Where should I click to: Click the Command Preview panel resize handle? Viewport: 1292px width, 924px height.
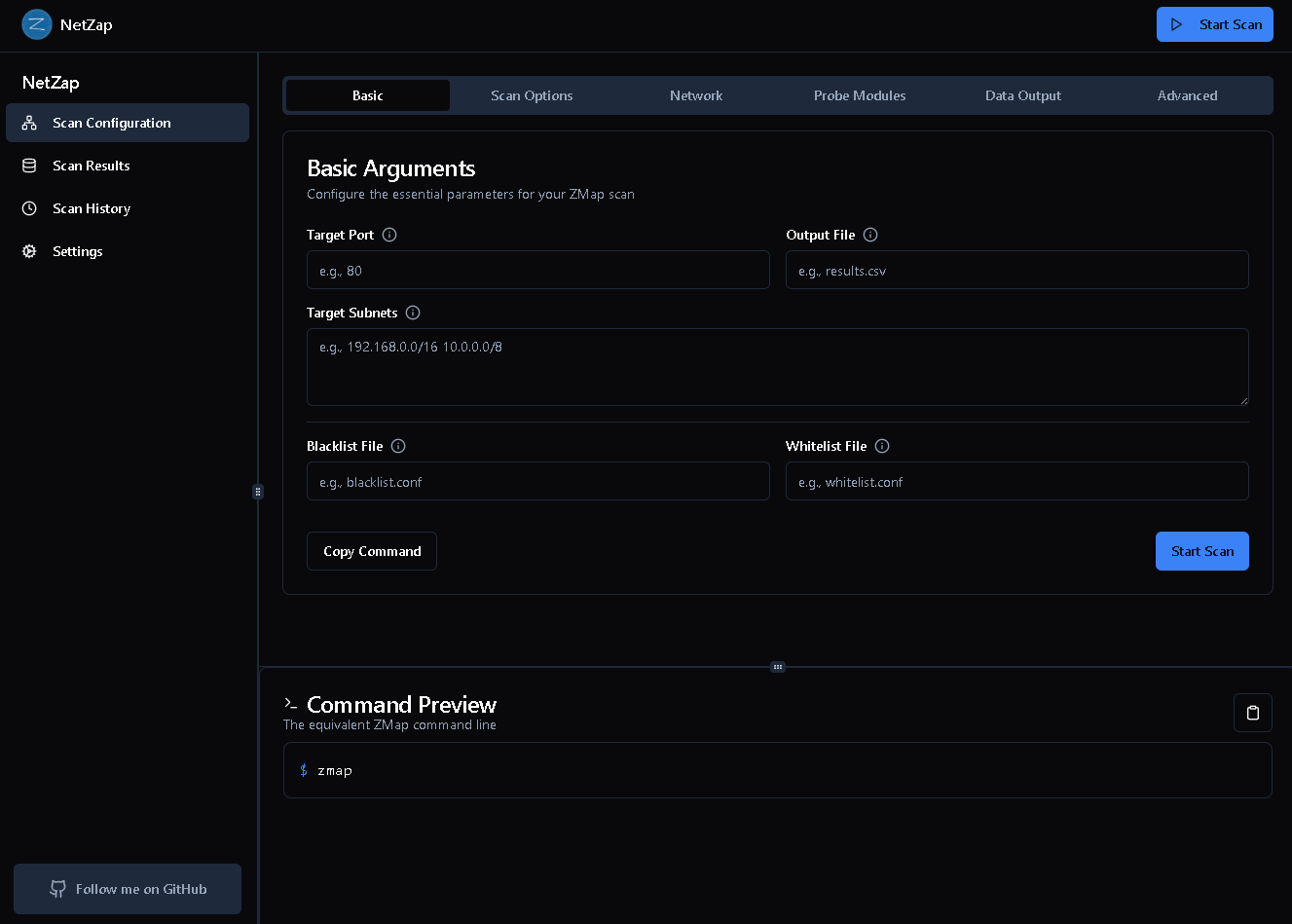pyautogui.click(x=778, y=667)
